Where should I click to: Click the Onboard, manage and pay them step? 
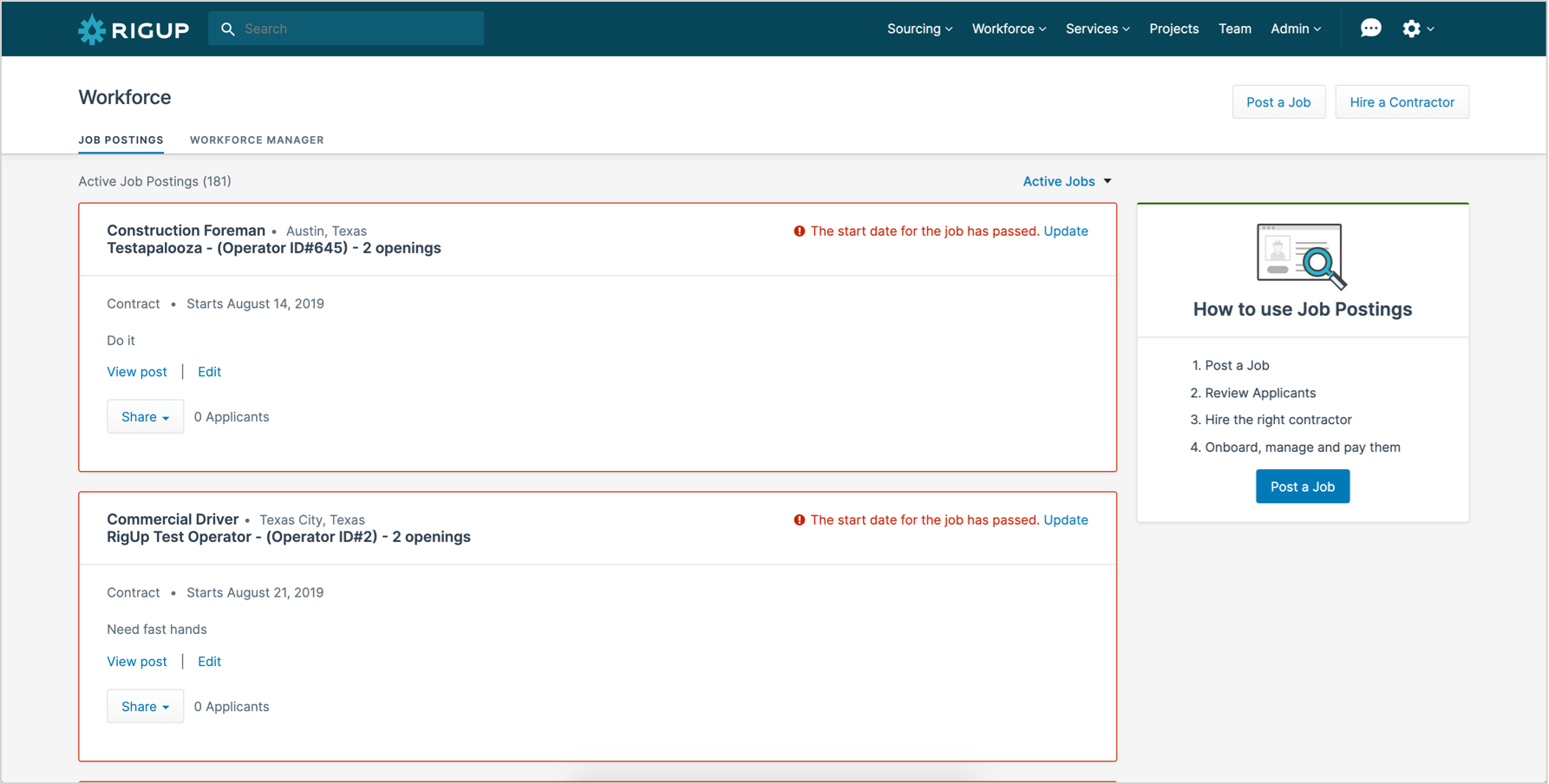tap(1302, 448)
